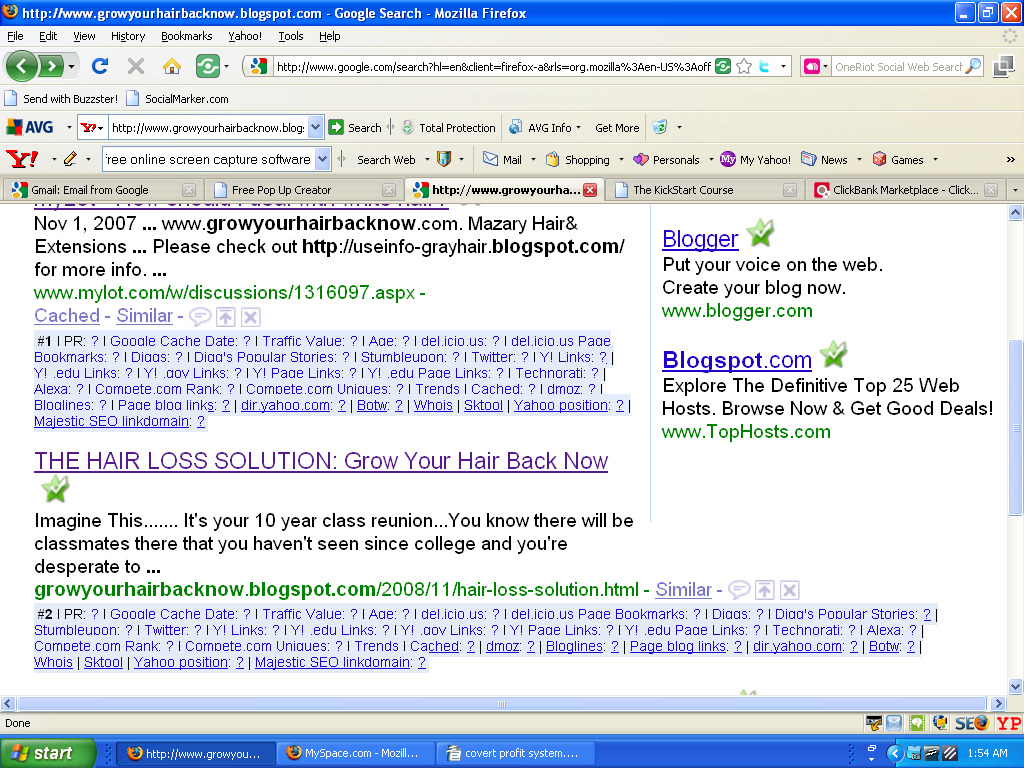Expand the AVG Info dropdown menu
Screen dimensions: 1024x768
tap(580, 128)
